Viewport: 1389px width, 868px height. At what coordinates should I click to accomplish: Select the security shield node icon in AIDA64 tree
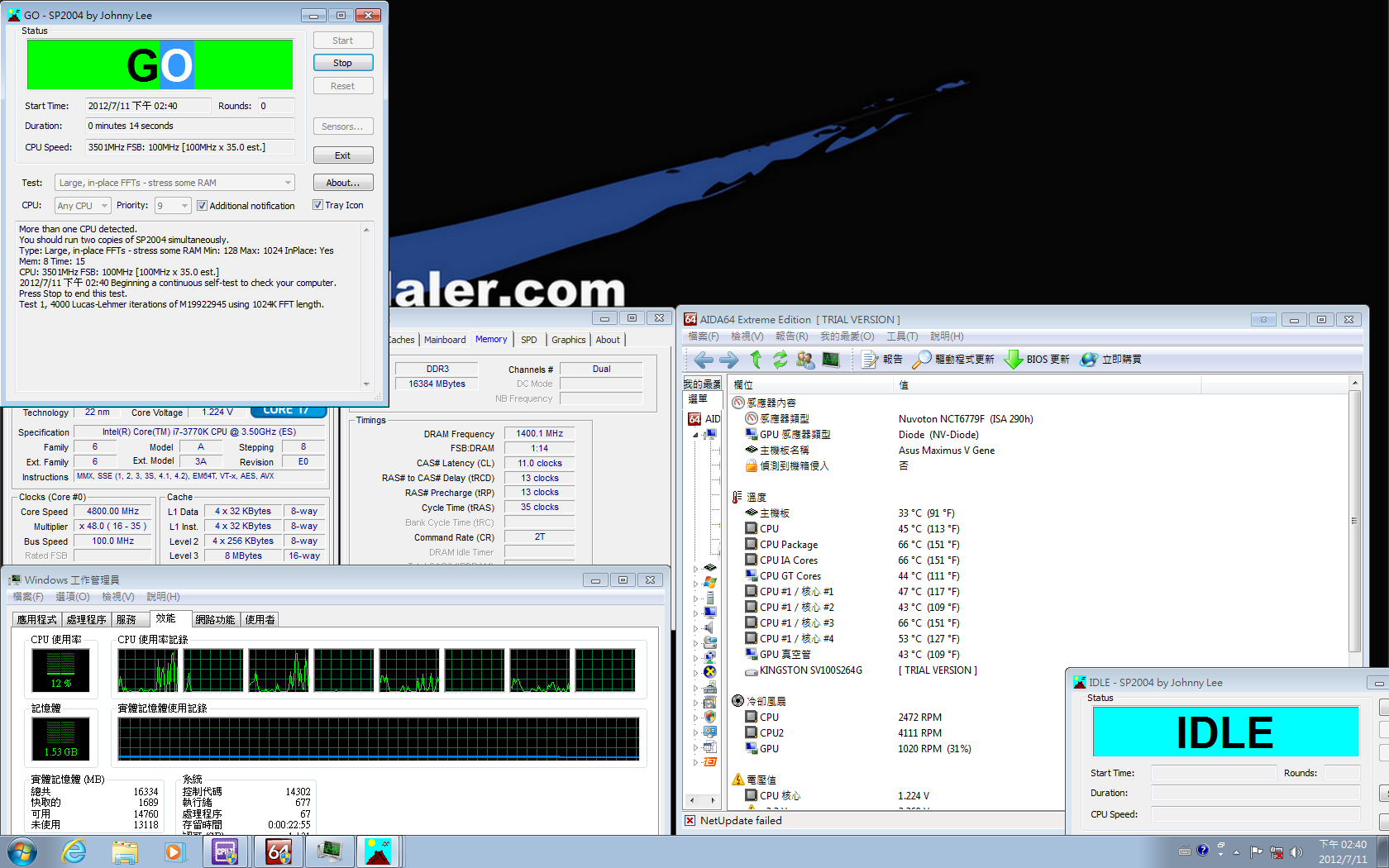point(709,717)
